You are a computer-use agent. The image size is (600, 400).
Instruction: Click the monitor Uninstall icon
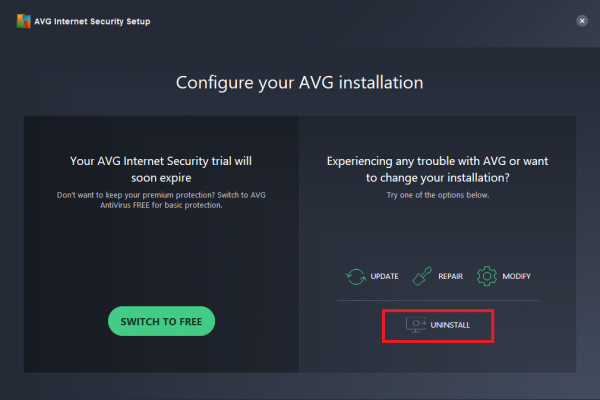(415, 325)
